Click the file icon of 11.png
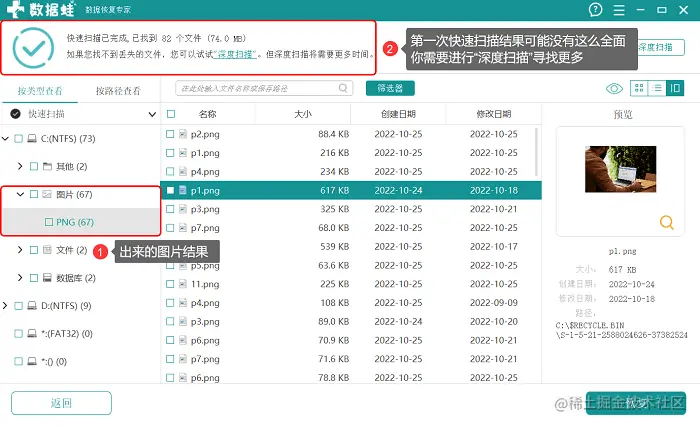The height and width of the screenshot is (426, 700). pyautogui.click(x=183, y=284)
